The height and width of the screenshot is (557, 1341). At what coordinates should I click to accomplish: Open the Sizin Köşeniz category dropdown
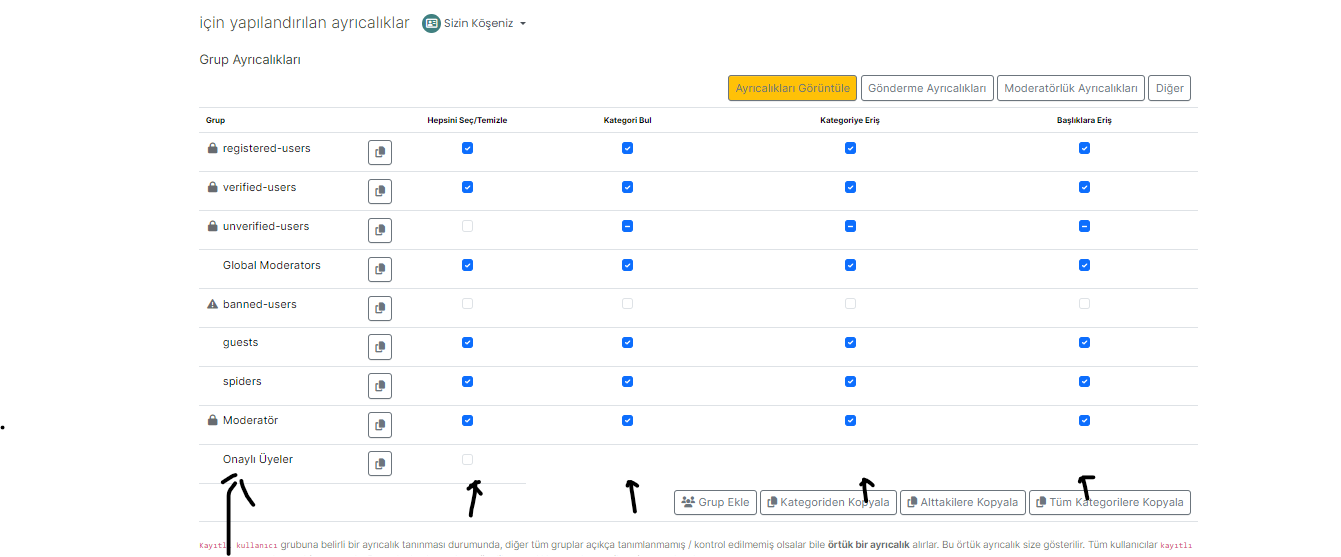coord(475,23)
